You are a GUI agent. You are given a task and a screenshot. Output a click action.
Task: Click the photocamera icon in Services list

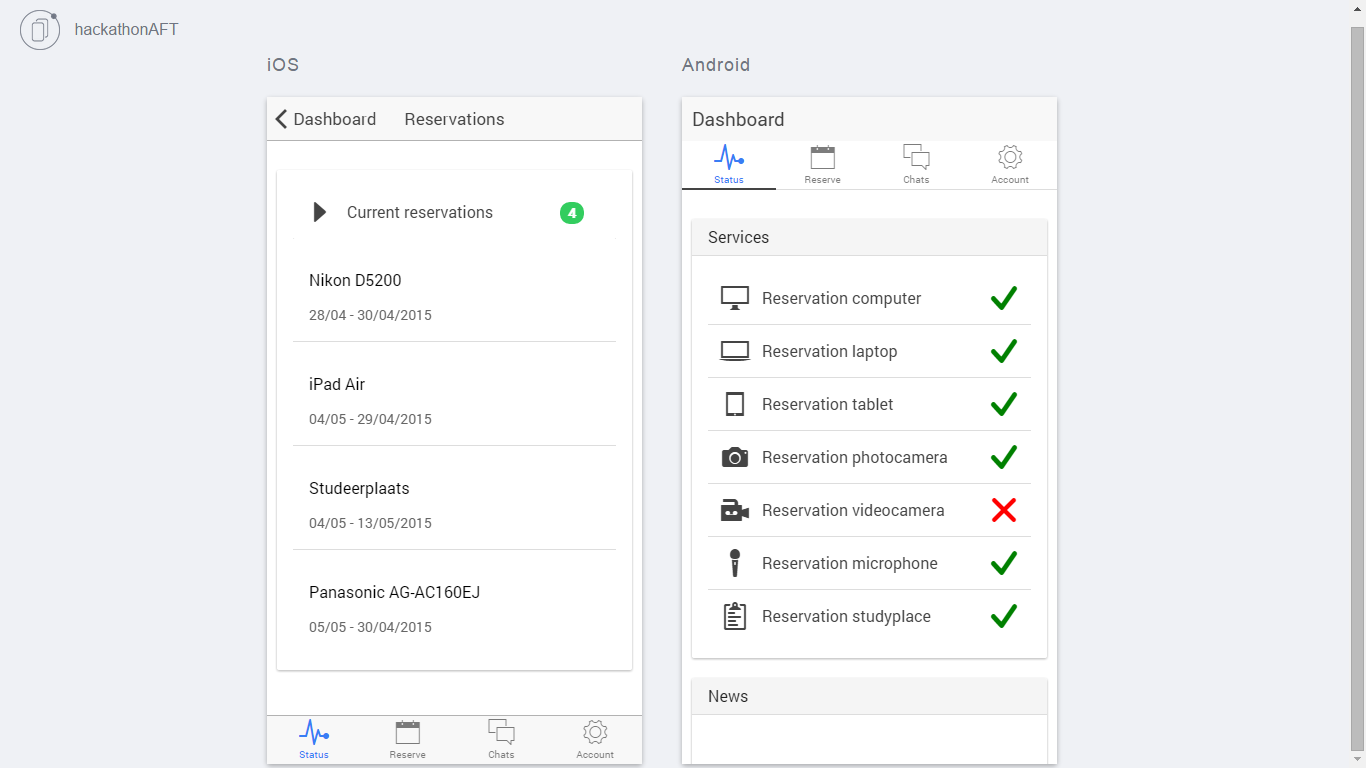[735, 457]
